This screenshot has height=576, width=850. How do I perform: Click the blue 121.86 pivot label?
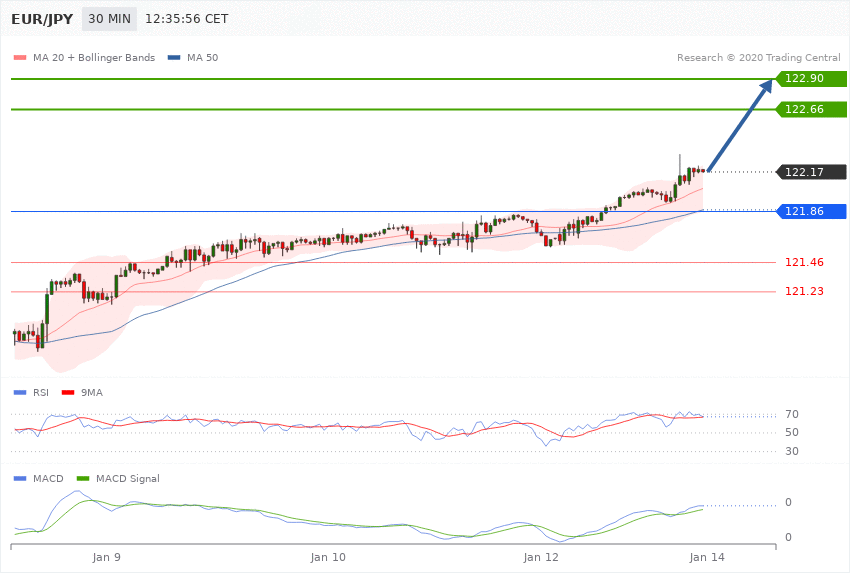pyautogui.click(x=812, y=211)
